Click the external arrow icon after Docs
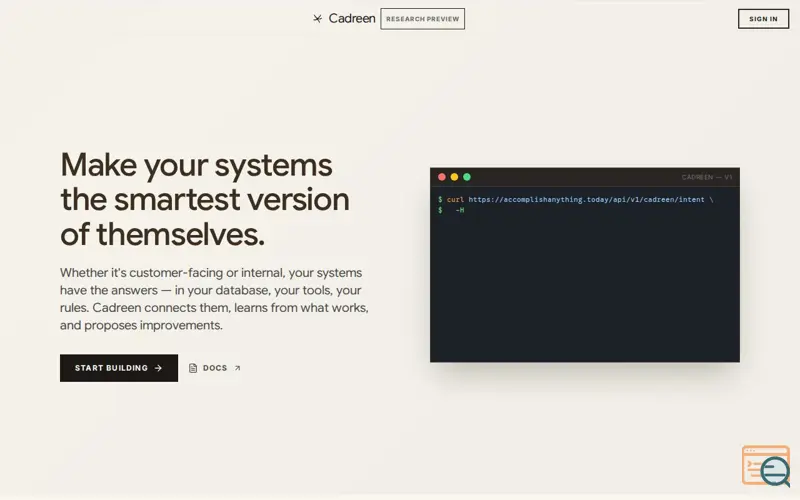The image size is (800, 500). click(237, 368)
